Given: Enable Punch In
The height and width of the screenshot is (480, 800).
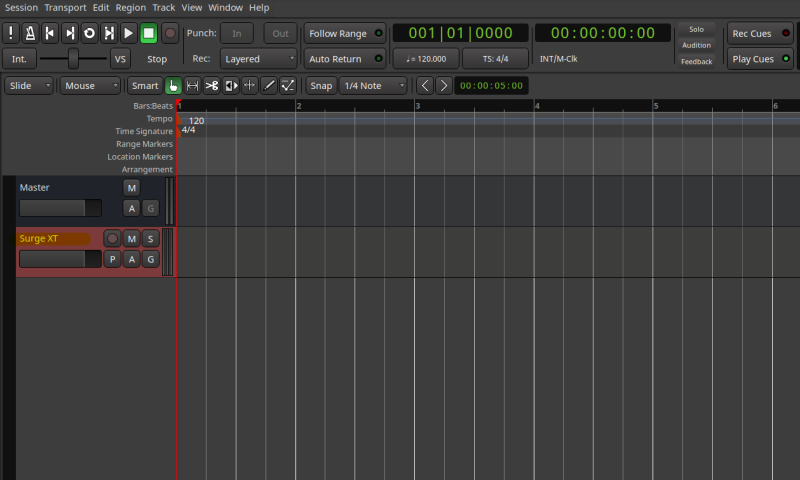Looking at the screenshot, I should [x=237, y=33].
